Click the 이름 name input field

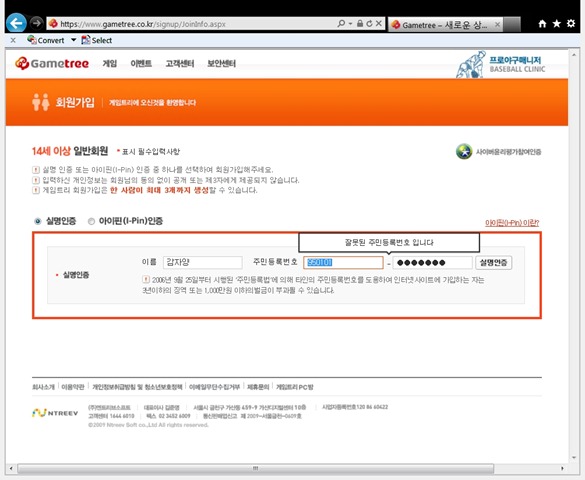(203, 262)
